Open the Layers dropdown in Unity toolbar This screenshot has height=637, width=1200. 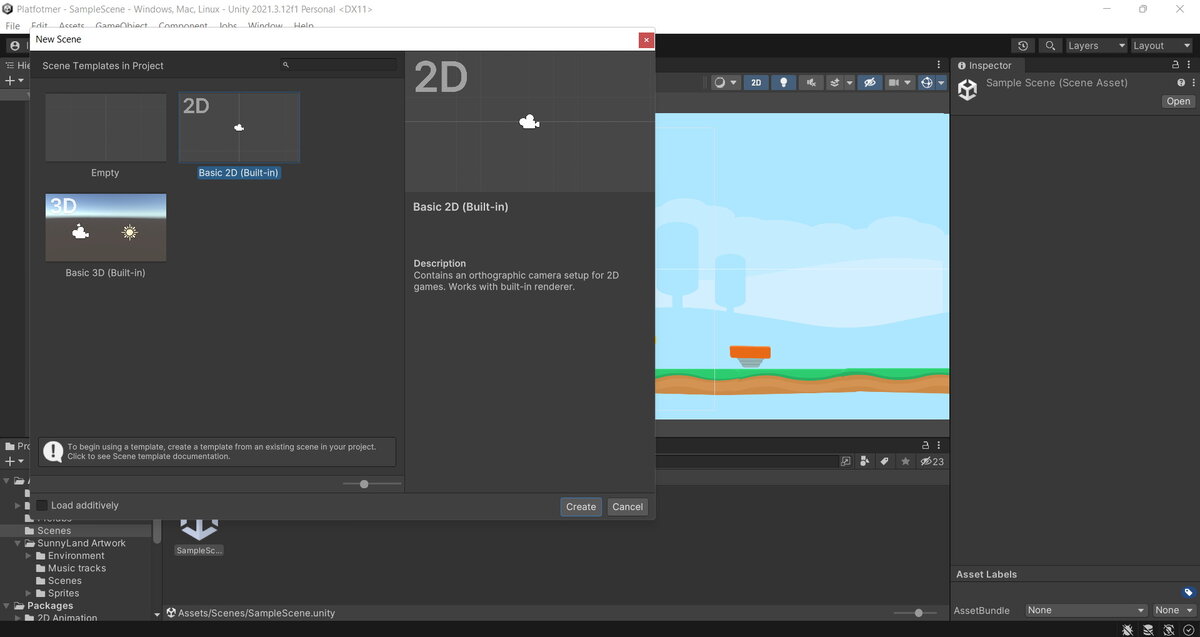[1096, 46]
